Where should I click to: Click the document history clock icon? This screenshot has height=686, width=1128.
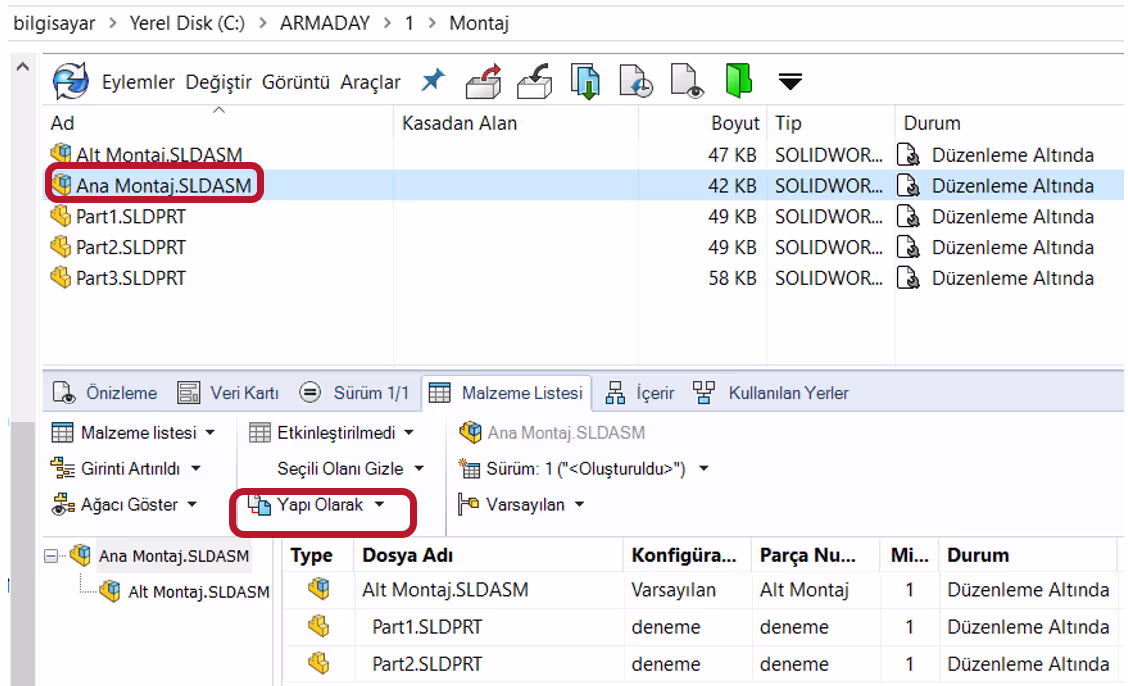coord(636,81)
